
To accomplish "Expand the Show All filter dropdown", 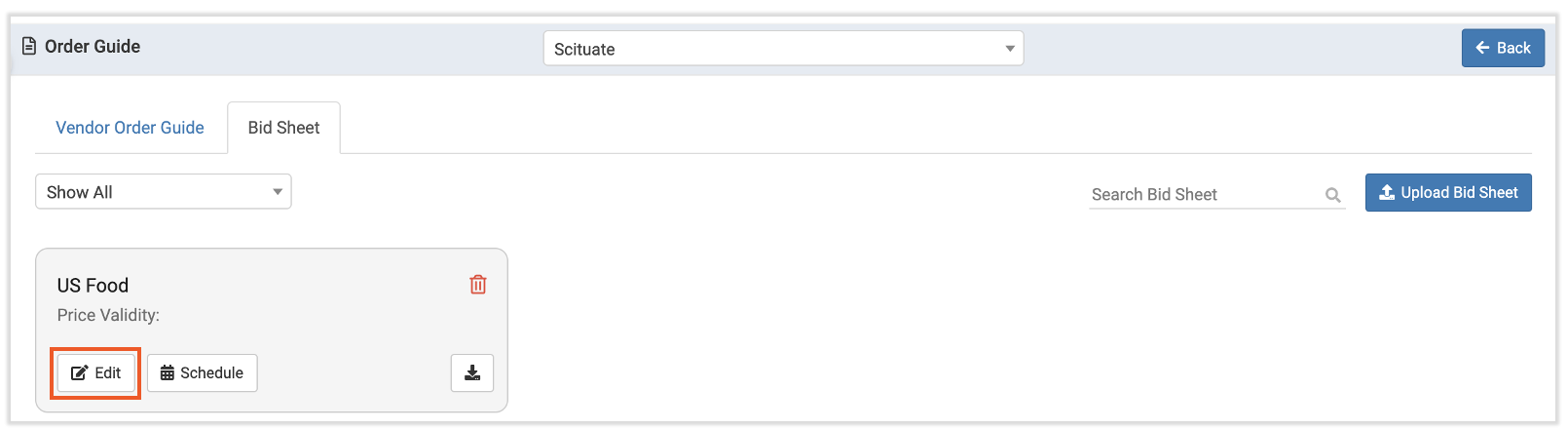I will tap(163, 192).
